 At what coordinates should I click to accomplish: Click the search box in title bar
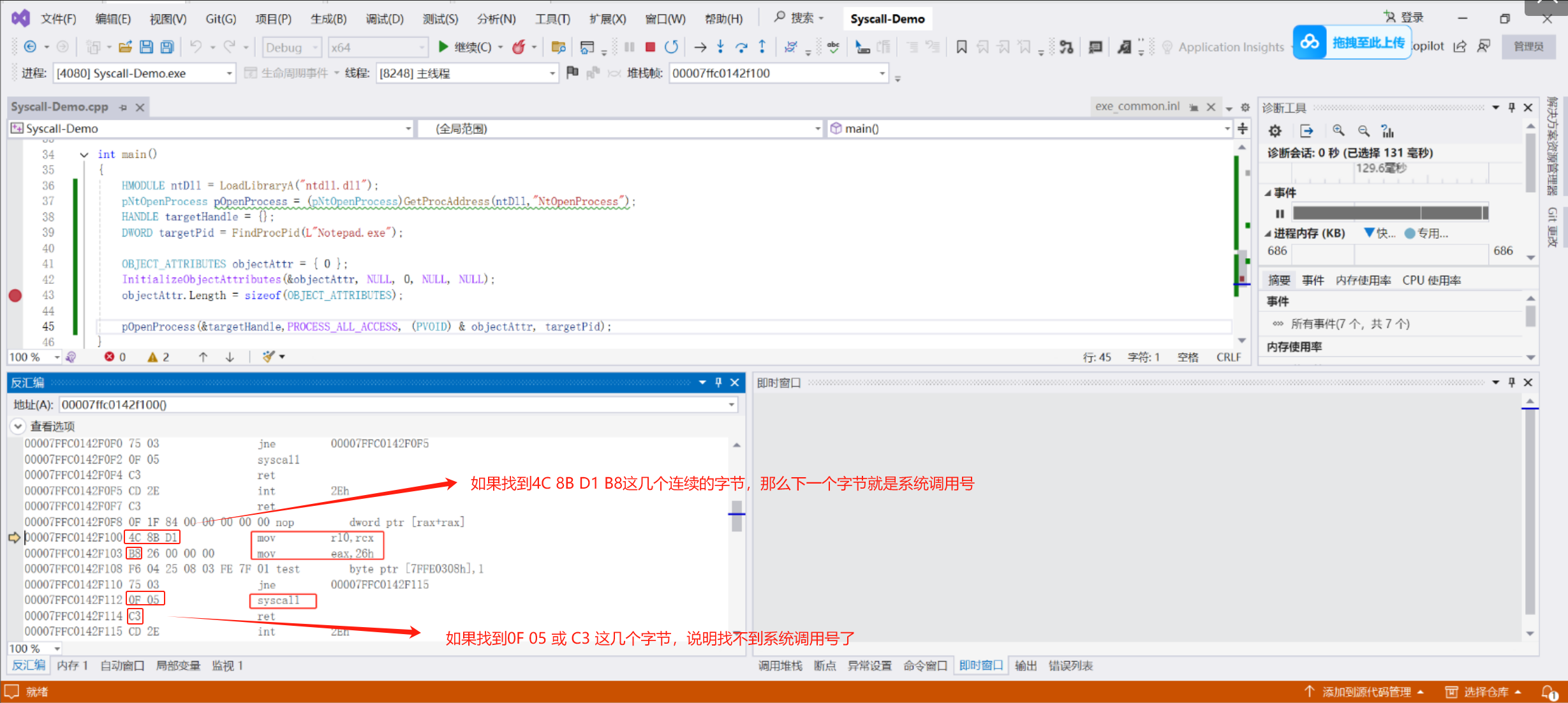coord(800,18)
